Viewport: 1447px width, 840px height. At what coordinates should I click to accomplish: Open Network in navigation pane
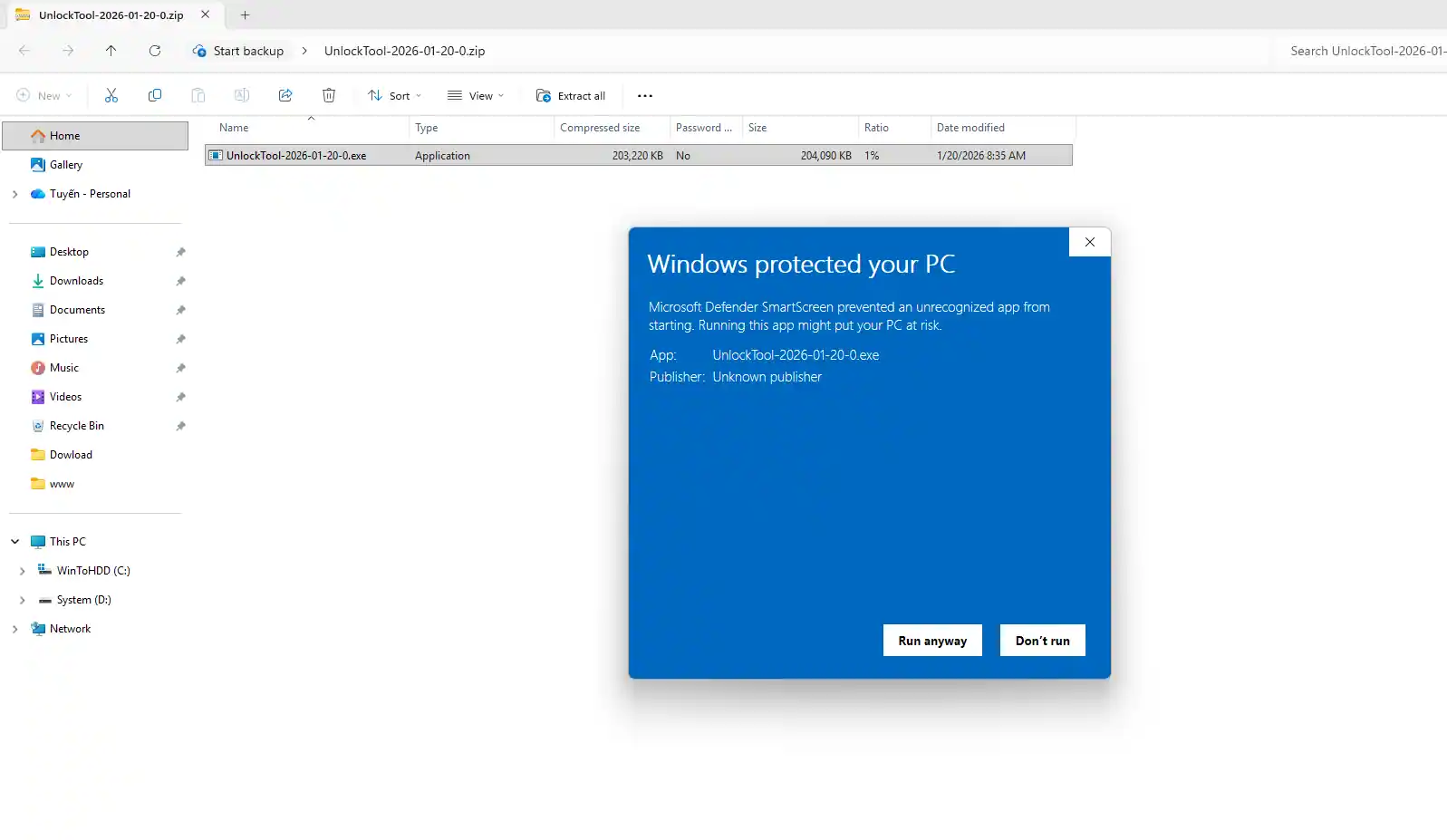[70, 629]
